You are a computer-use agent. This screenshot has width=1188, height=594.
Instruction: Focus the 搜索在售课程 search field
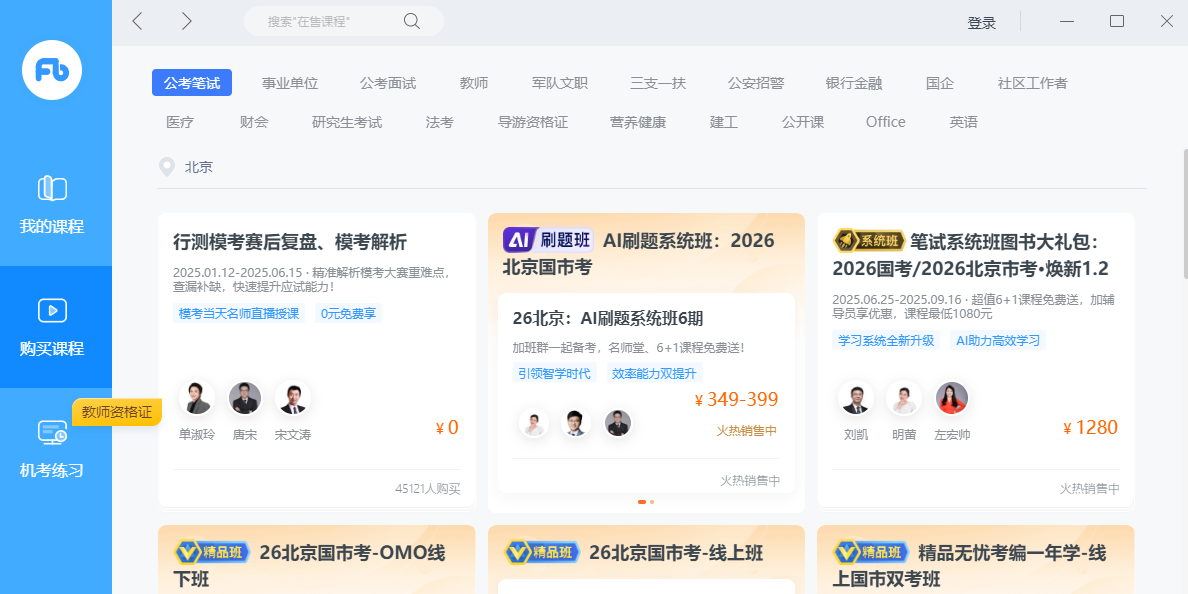click(x=343, y=21)
